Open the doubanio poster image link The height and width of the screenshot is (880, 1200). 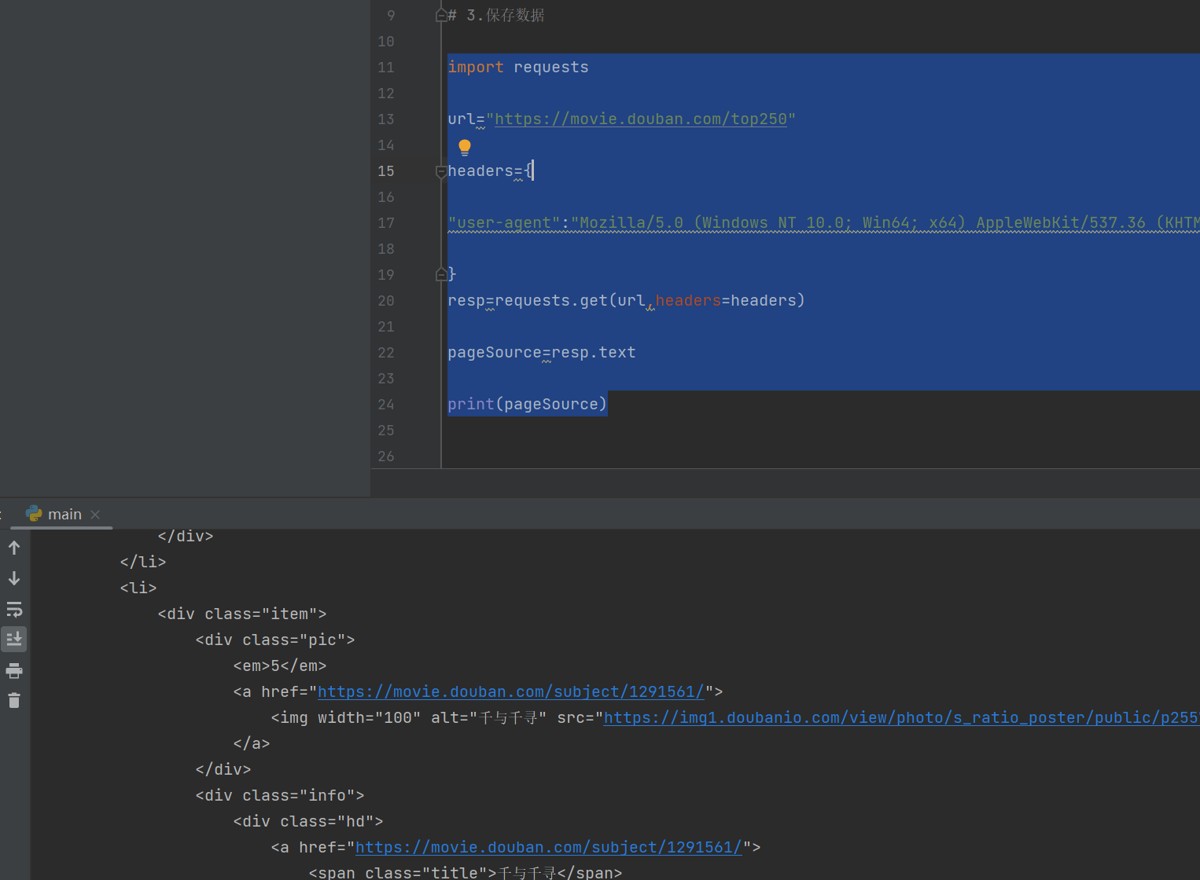click(x=900, y=718)
